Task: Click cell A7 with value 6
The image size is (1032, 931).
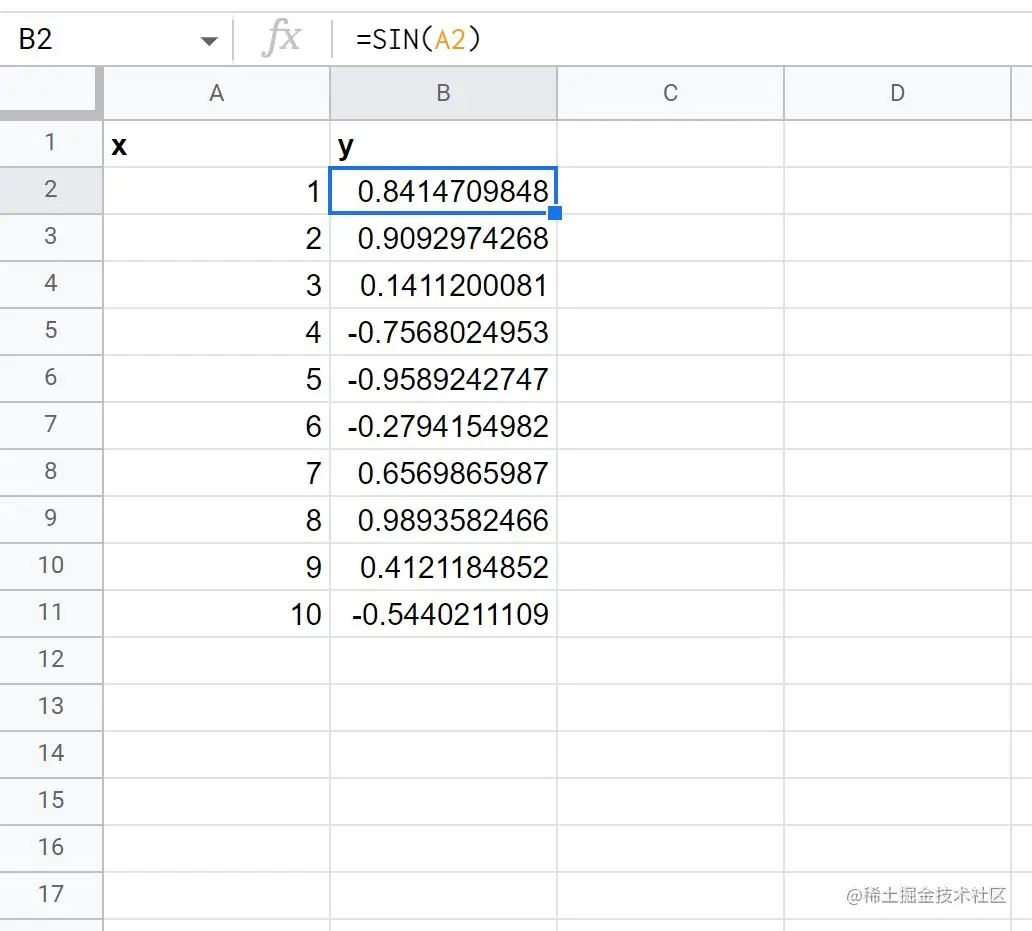Action: click(x=217, y=425)
